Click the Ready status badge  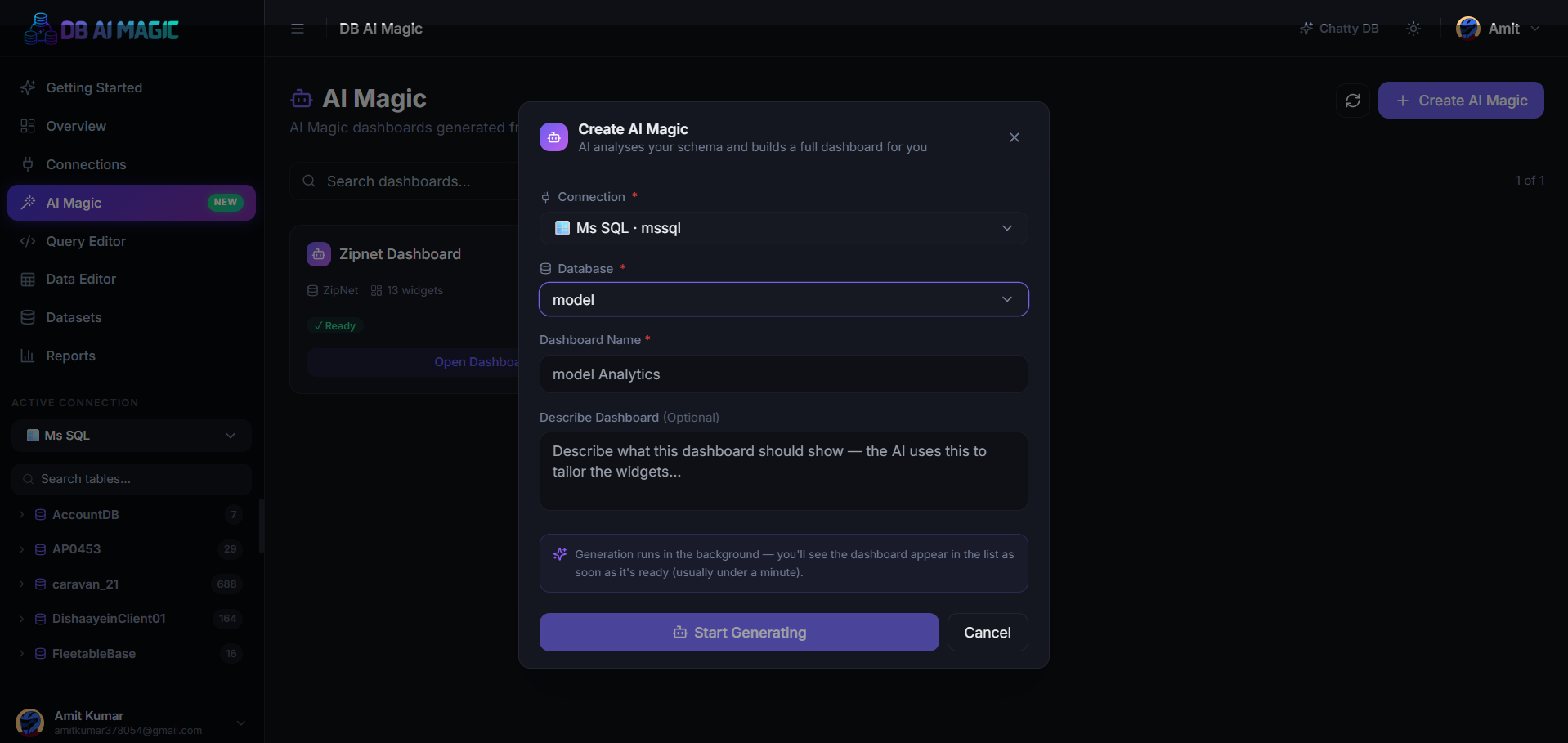[x=335, y=325]
